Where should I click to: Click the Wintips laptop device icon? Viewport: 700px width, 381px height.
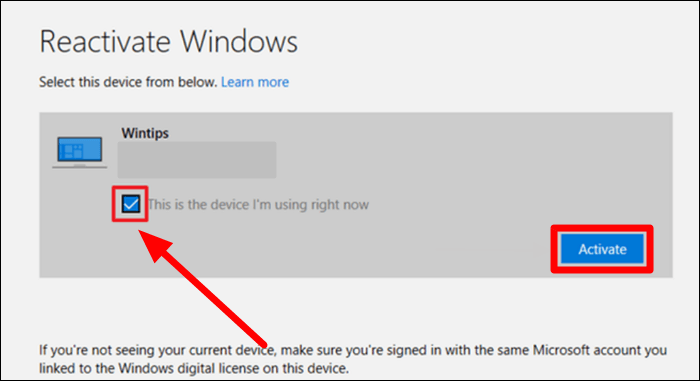79,152
